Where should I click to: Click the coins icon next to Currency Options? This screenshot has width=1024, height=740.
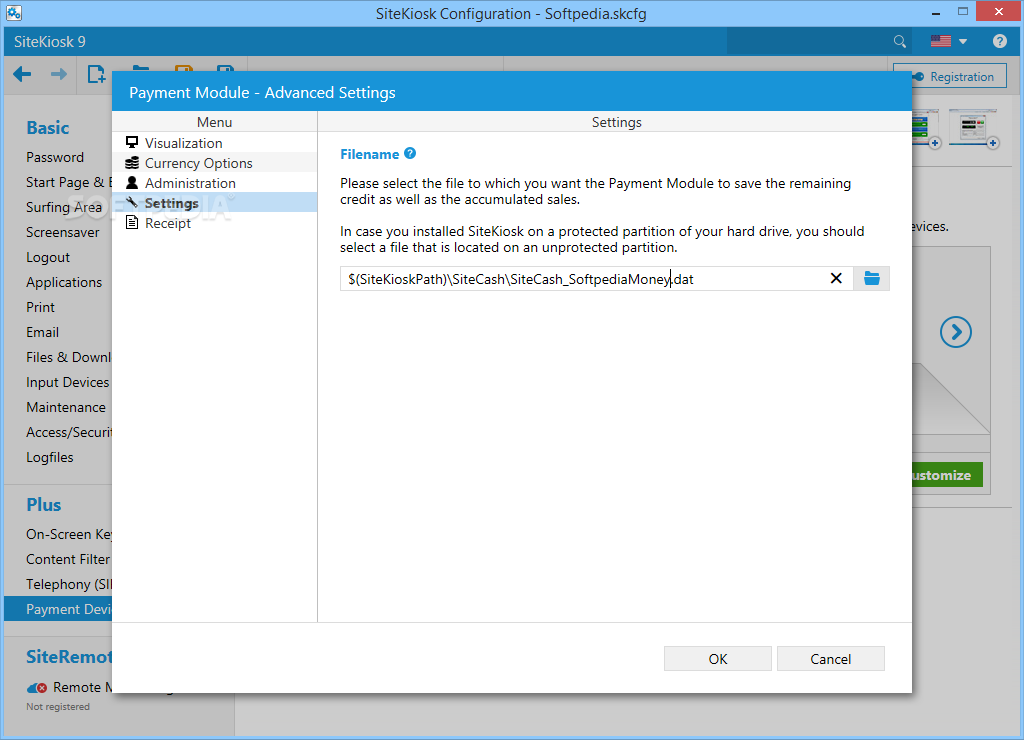click(132, 163)
